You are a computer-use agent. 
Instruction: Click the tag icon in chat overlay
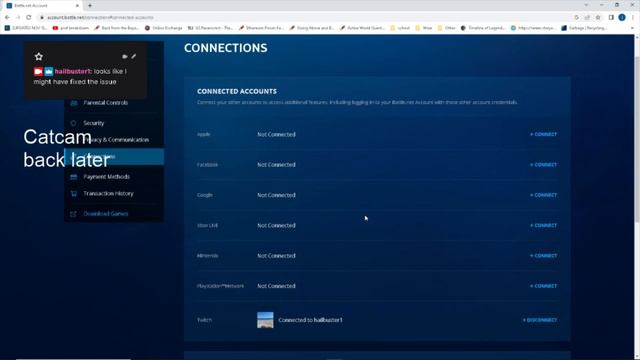tap(124, 56)
